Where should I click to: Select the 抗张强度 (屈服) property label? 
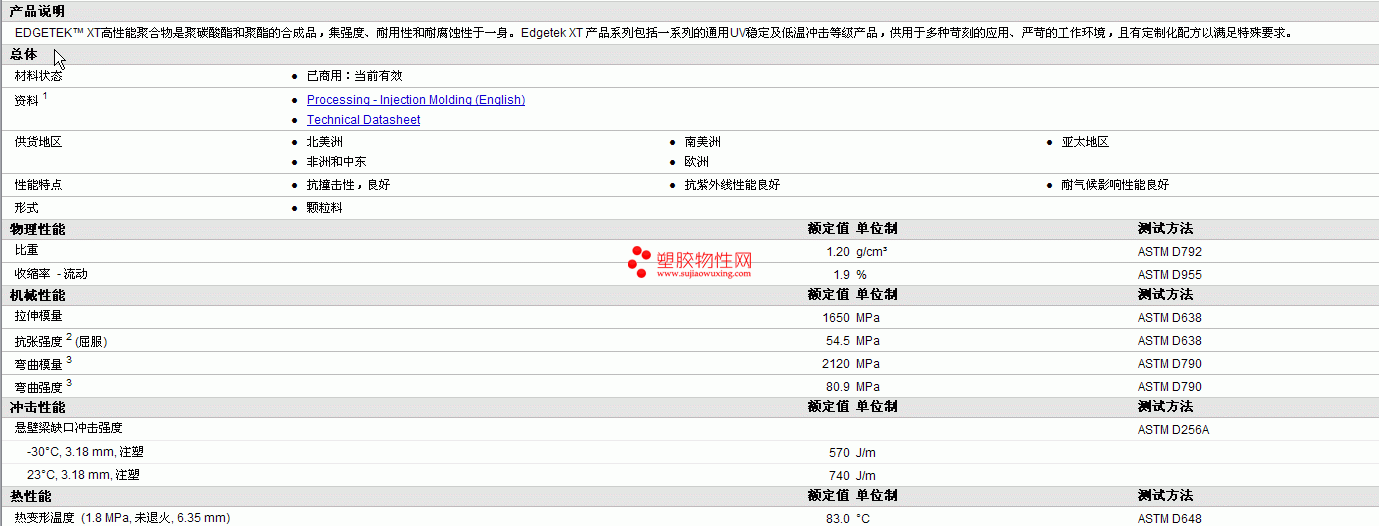[x=61, y=340]
